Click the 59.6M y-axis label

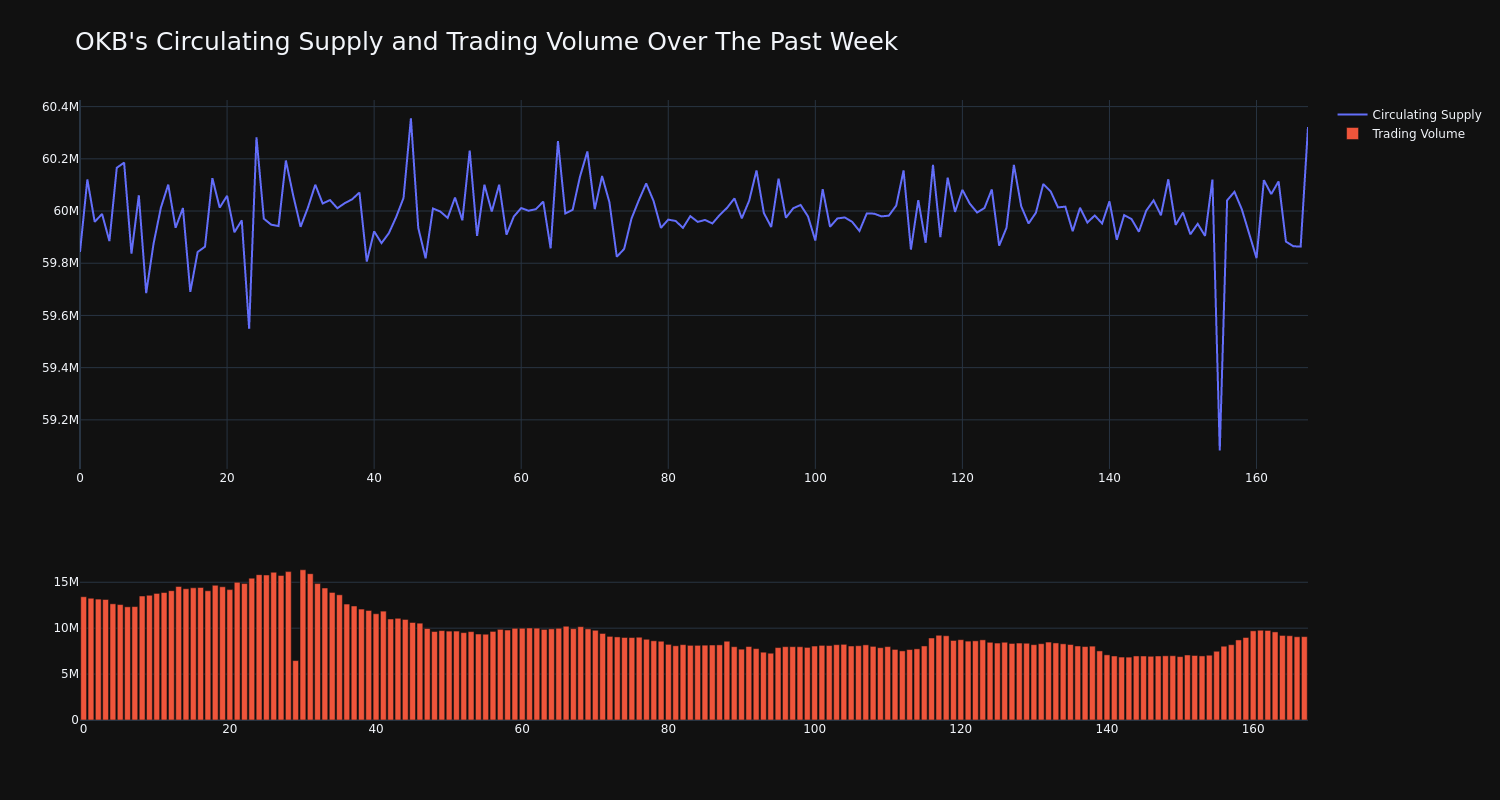click(60, 316)
